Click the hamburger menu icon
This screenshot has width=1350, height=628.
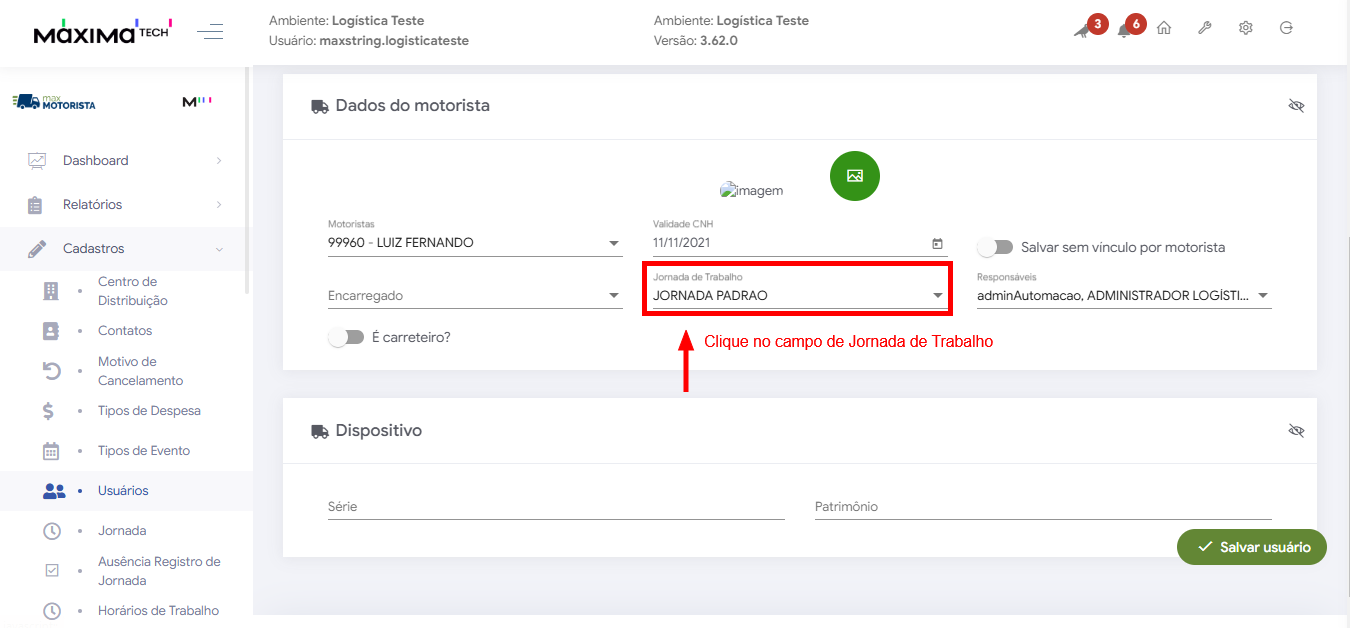[x=210, y=32]
